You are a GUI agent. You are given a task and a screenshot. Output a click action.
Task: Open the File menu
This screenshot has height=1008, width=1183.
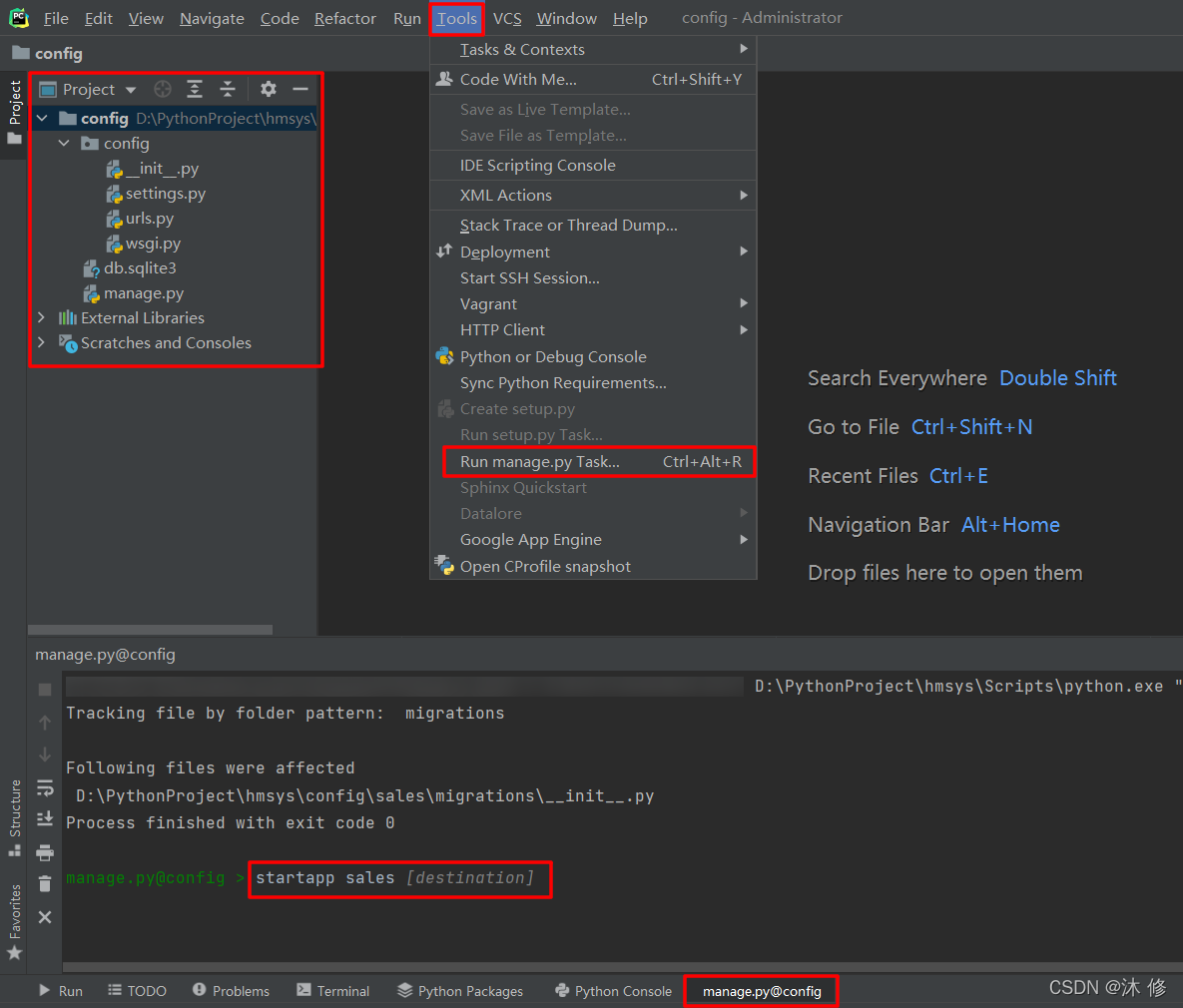coord(56,18)
